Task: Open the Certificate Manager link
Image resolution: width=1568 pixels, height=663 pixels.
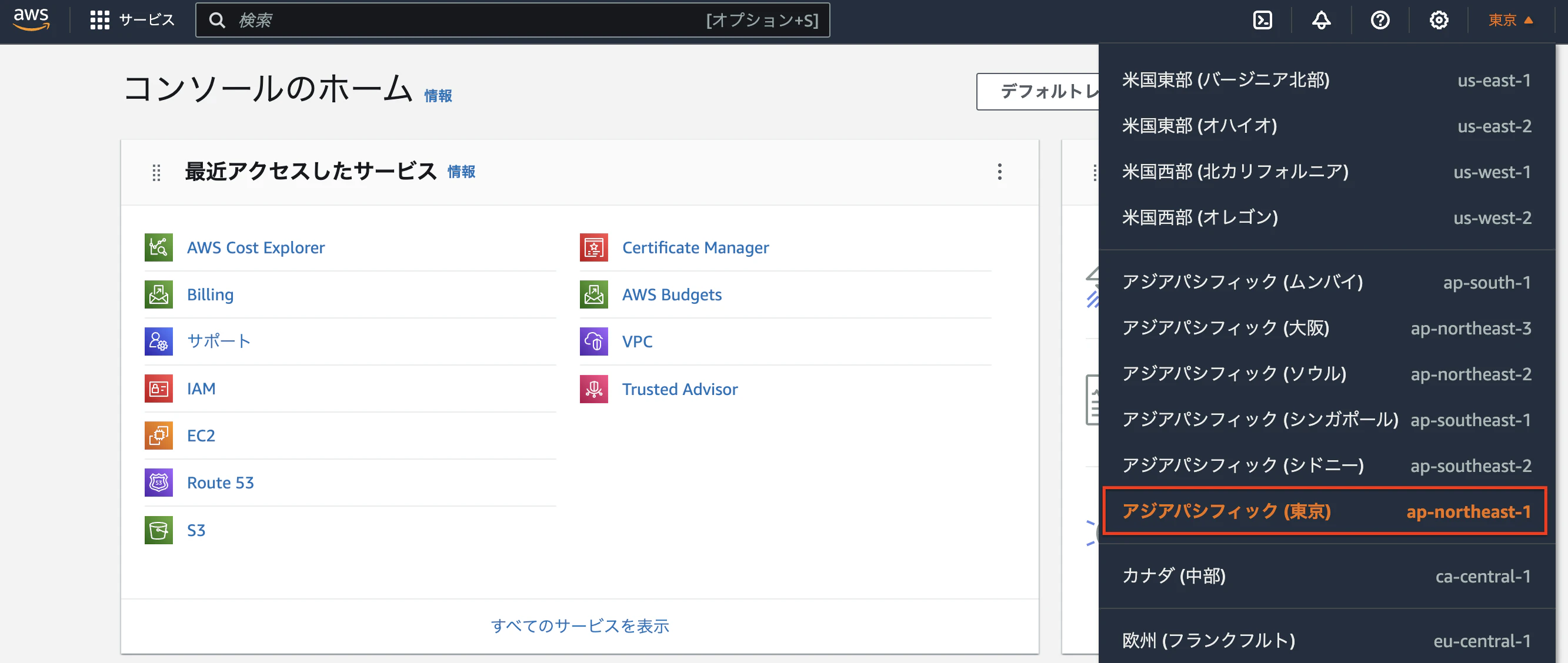Action: 695,247
